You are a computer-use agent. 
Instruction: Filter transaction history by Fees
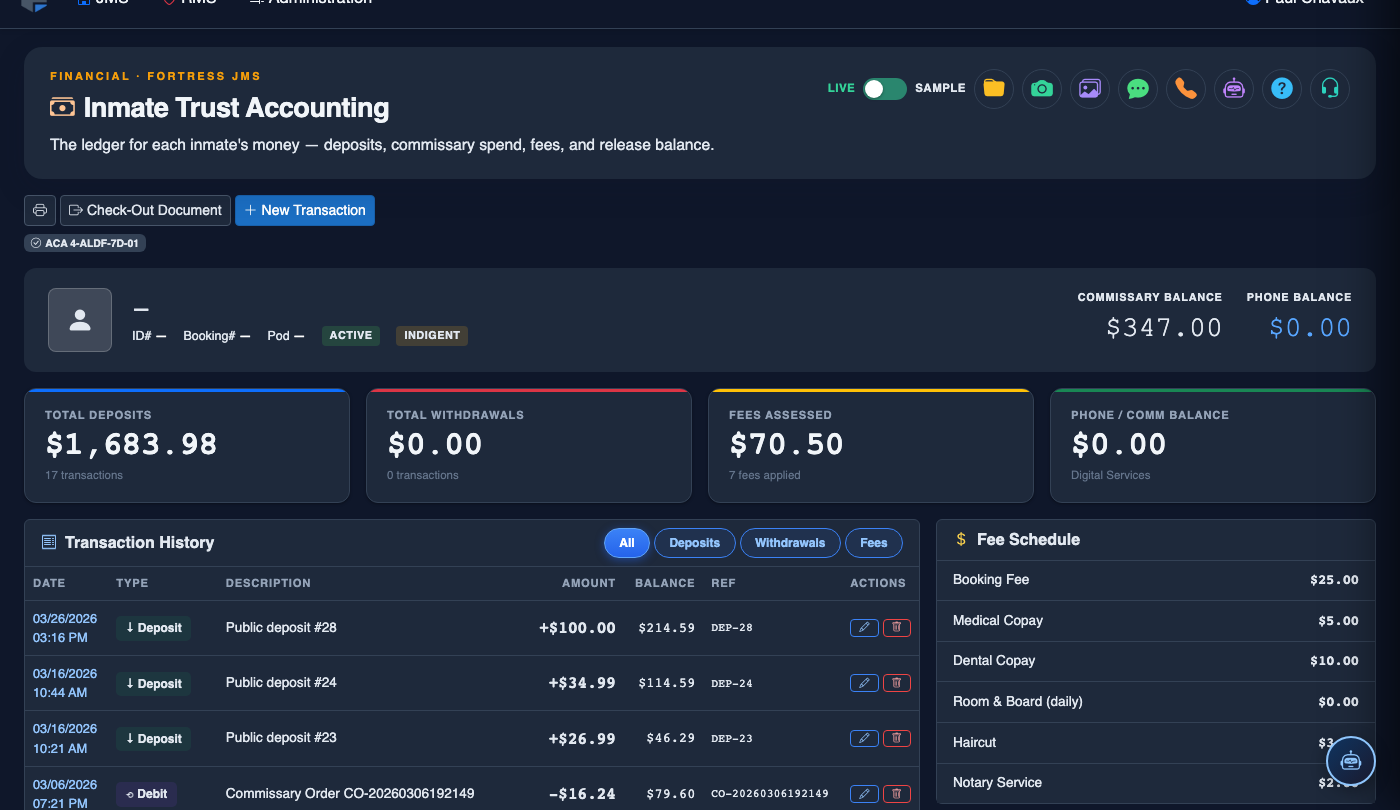pyautogui.click(x=874, y=543)
